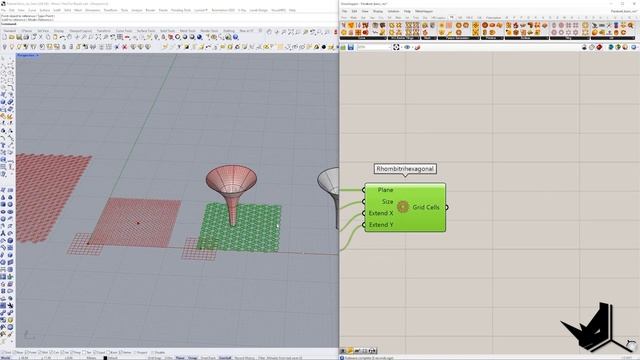Open Rhino Curve menu
This screenshot has width=640, height=360.
pos(32,10)
